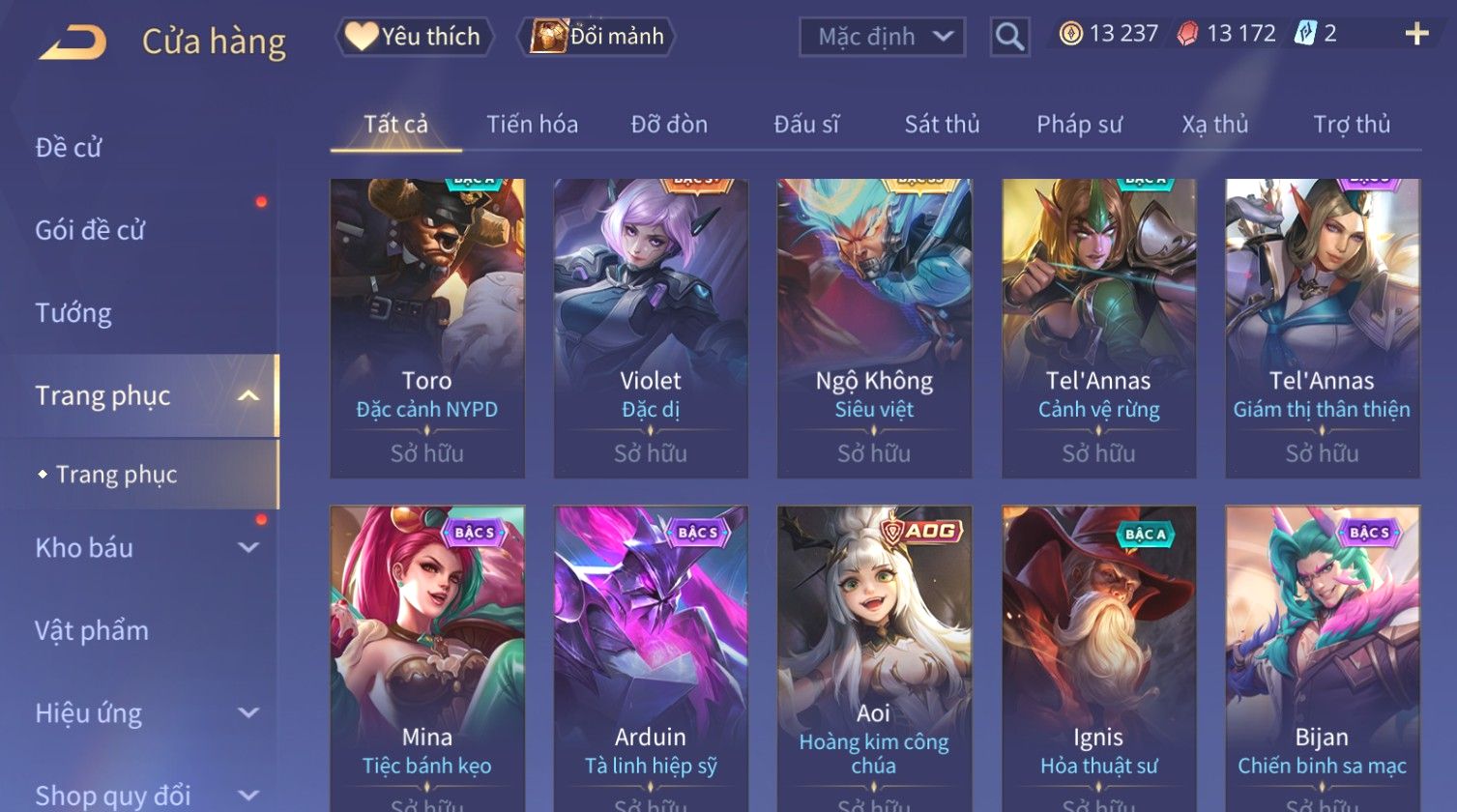Expand the Hiệu ứng sidebar section
Image resolution: width=1457 pixels, height=812 pixels.
tap(248, 712)
